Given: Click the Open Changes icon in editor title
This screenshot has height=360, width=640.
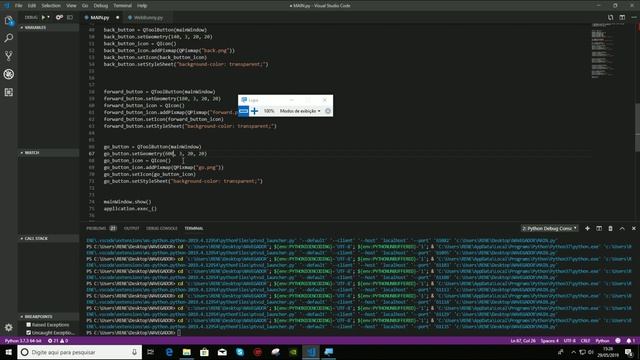Looking at the screenshot, I should [610, 17].
